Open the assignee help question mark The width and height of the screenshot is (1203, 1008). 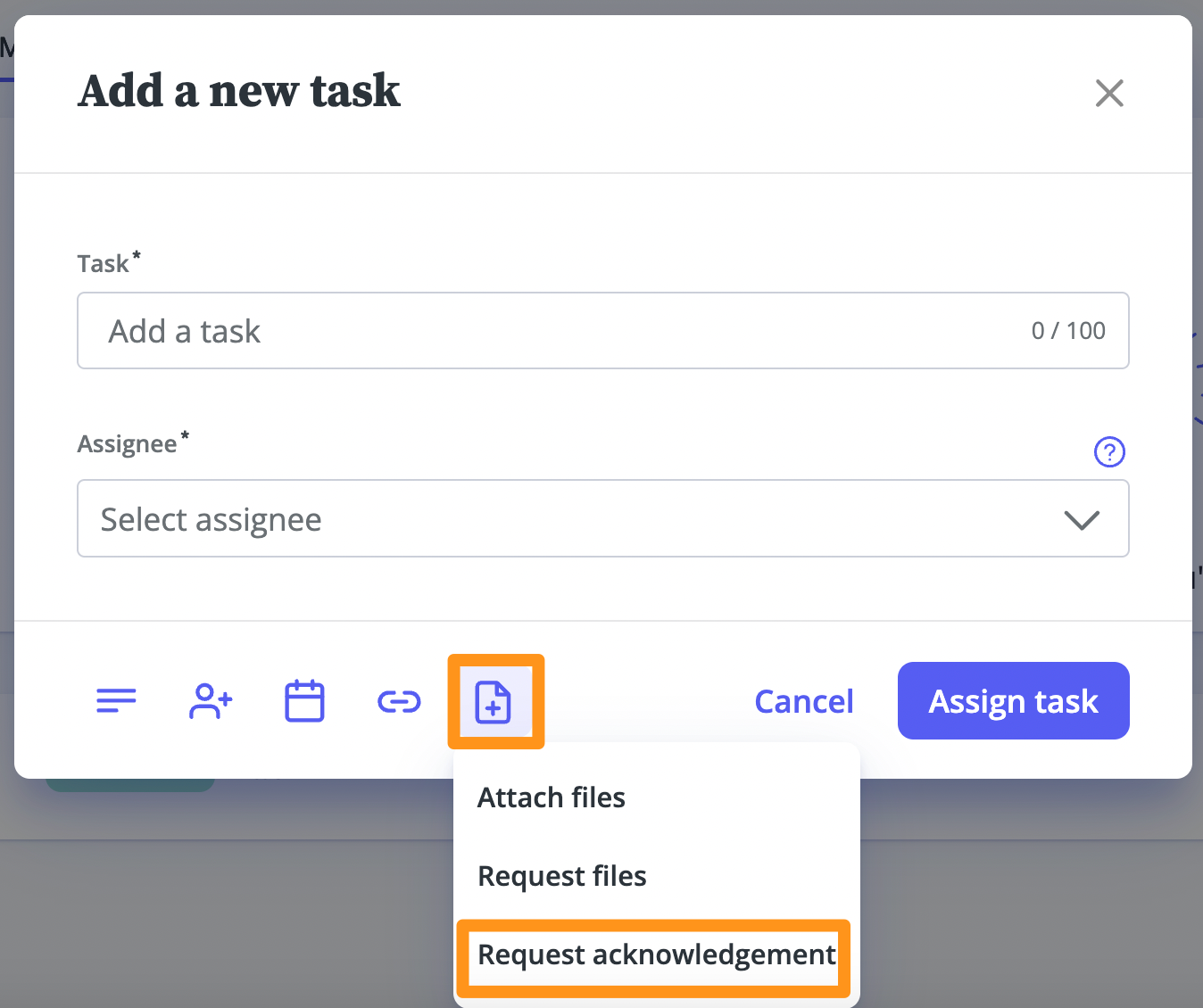pos(1109,452)
